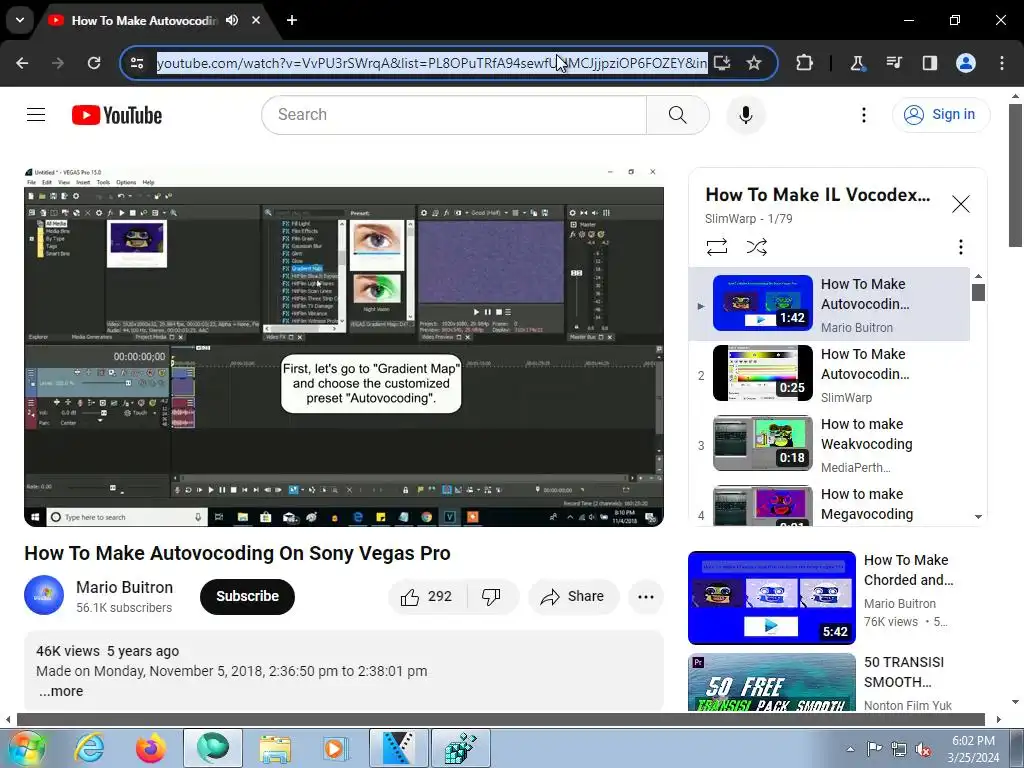Toggle loop playlist
Screen dimensions: 1024x768
pyautogui.click(x=716, y=247)
